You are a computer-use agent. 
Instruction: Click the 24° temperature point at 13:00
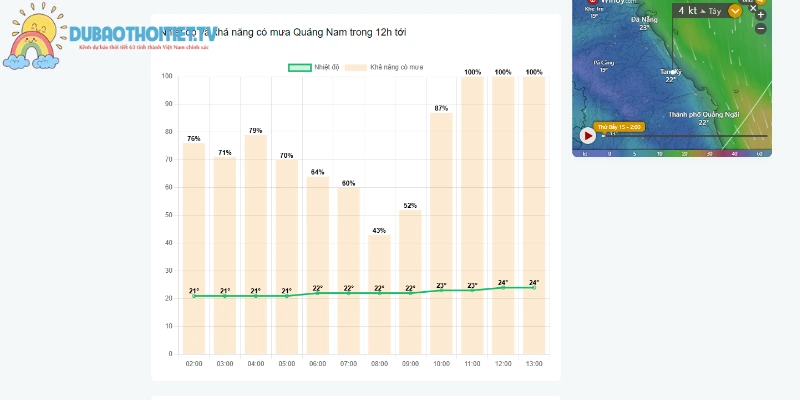[534, 288]
